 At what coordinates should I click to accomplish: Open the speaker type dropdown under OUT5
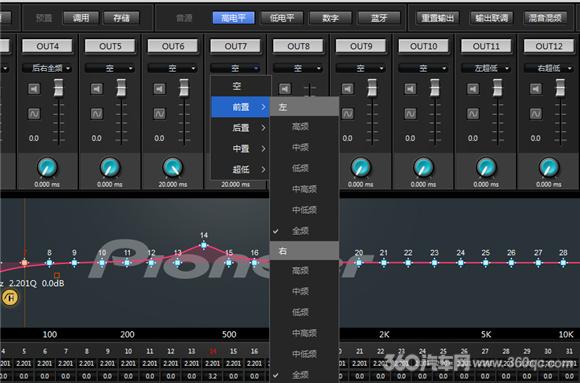tap(110, 68)
